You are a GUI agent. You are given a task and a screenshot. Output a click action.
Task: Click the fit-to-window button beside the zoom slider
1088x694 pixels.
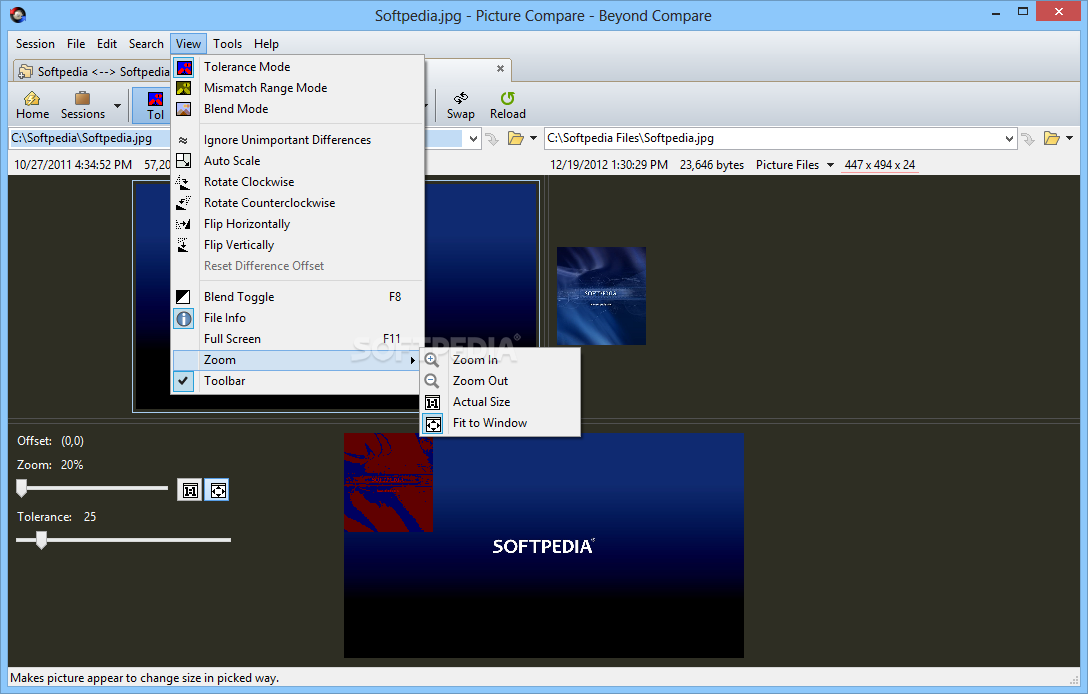tap(217, 491)
